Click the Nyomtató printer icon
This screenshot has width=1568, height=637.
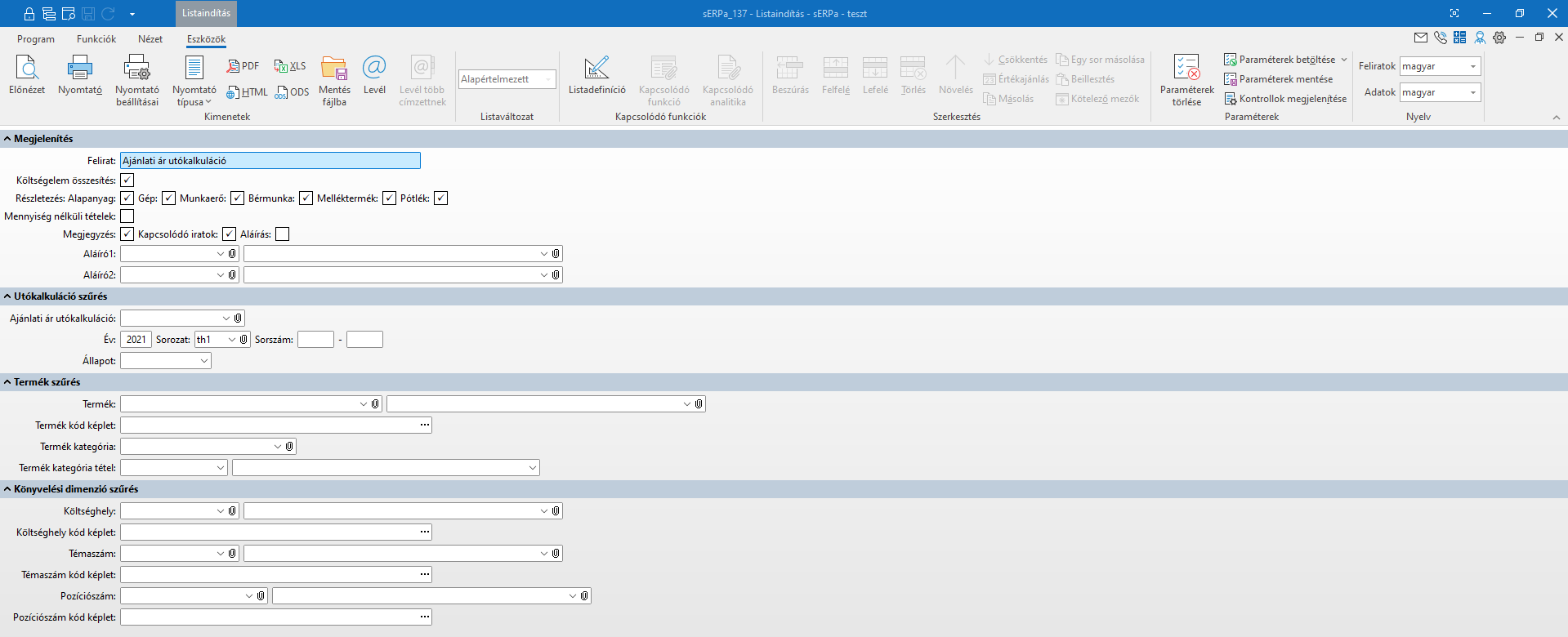point(80,69)
